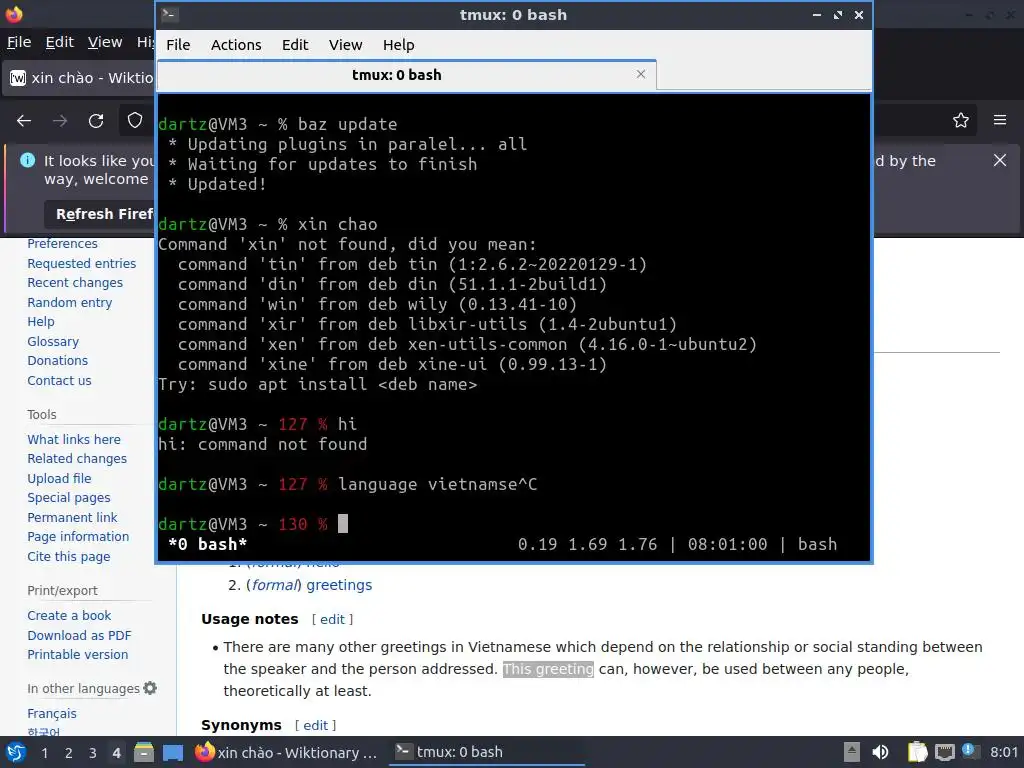The image size is (1024, 768).
Task: Select the tmux: 0 bash terminal tab
Action: tap(406, 75)
